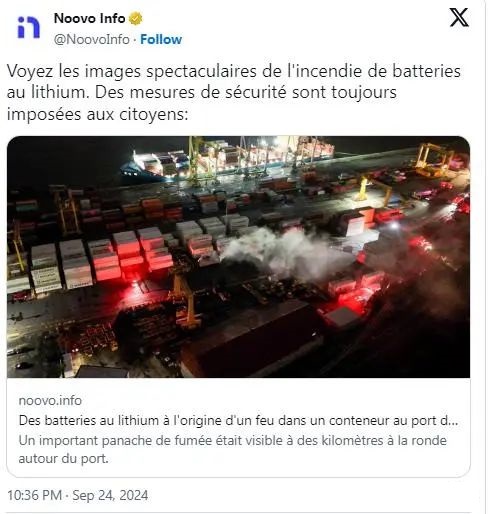Follow the Noovo Info account
This screenshot has width=488, height=514.
tap(161, 39)
